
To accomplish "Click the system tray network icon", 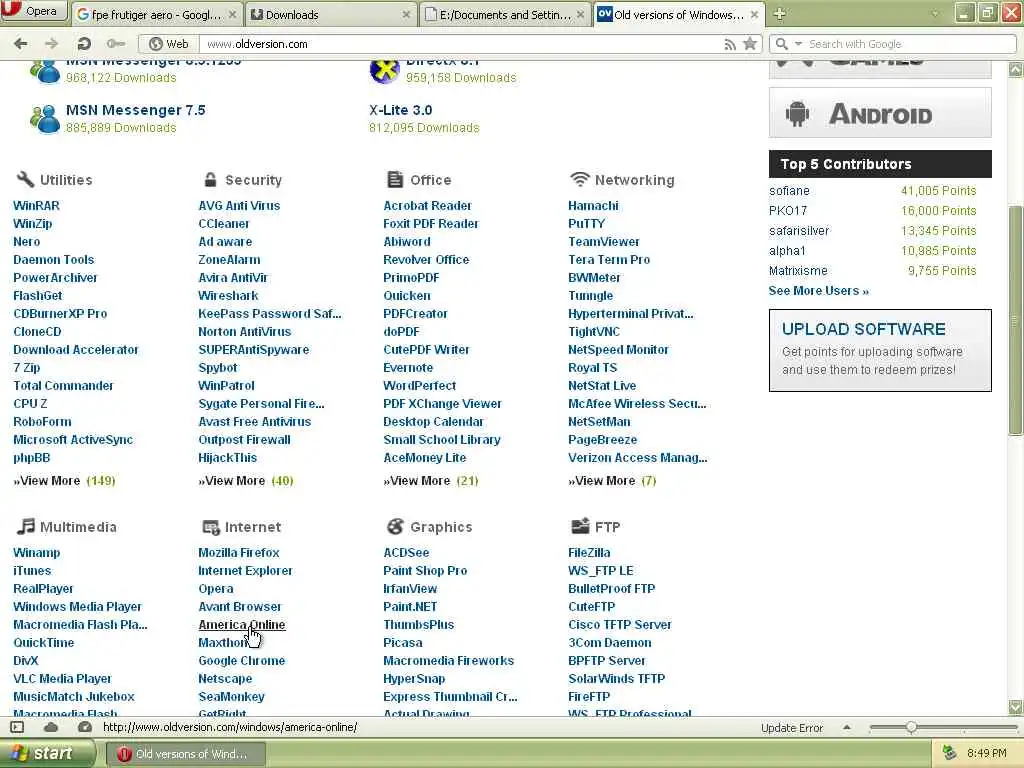I will (x=950, y=753).
